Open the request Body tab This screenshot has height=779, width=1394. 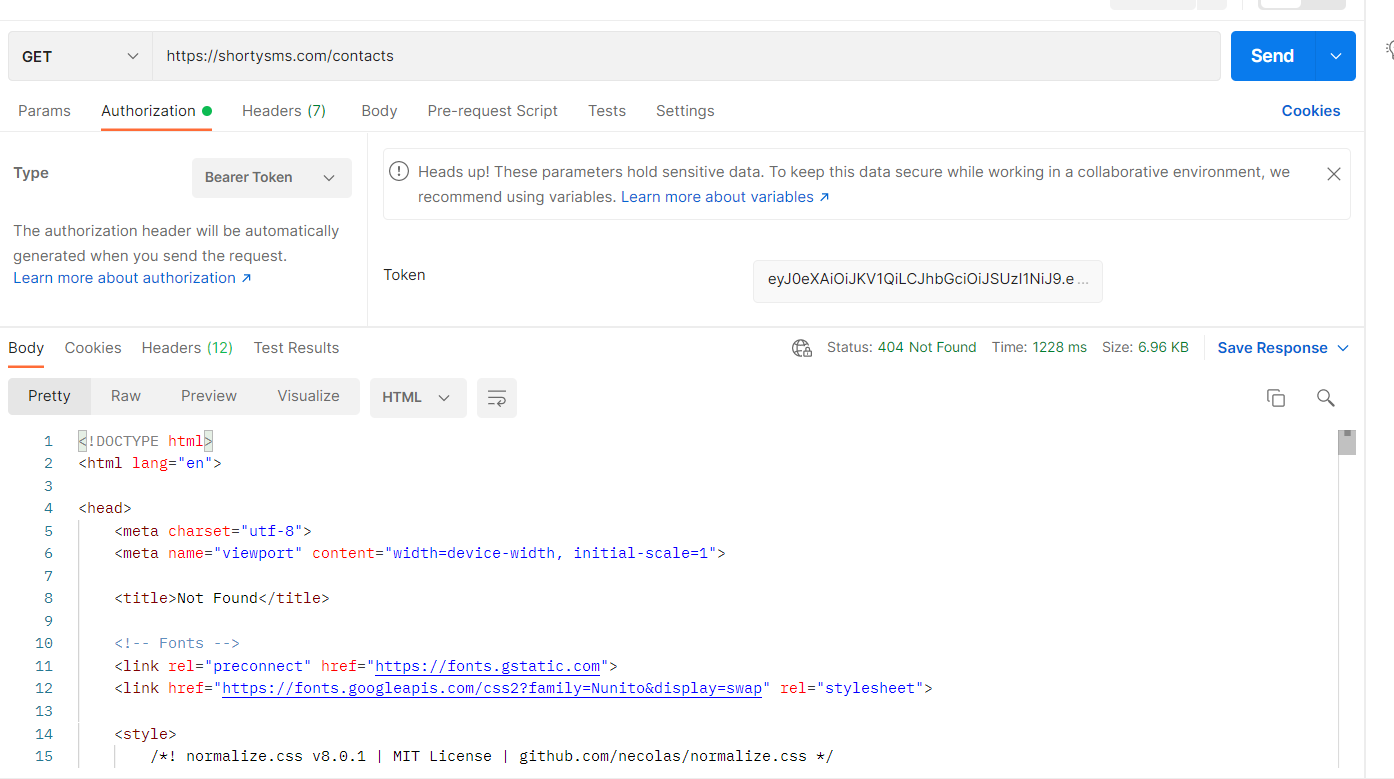379,111
